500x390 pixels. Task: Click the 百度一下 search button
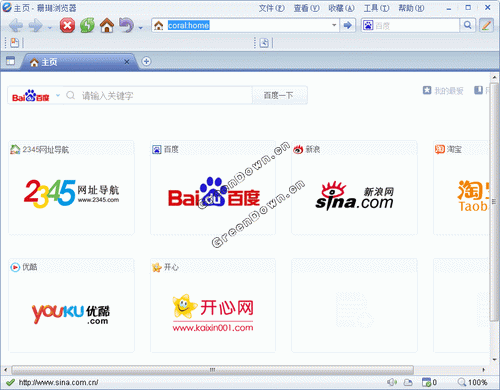tap(279, 96)
